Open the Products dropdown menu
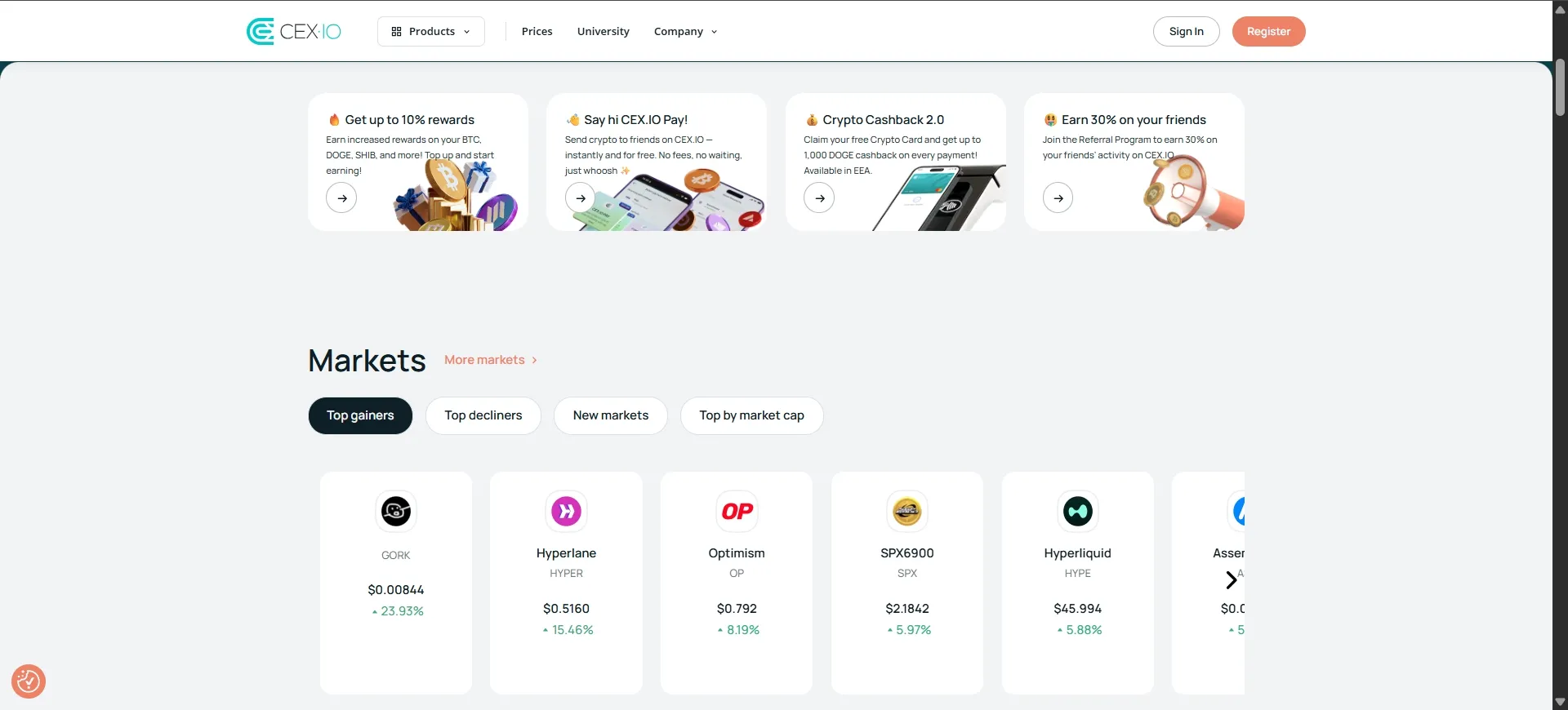This screenshot has height=710, width=1568. (431, 31)
